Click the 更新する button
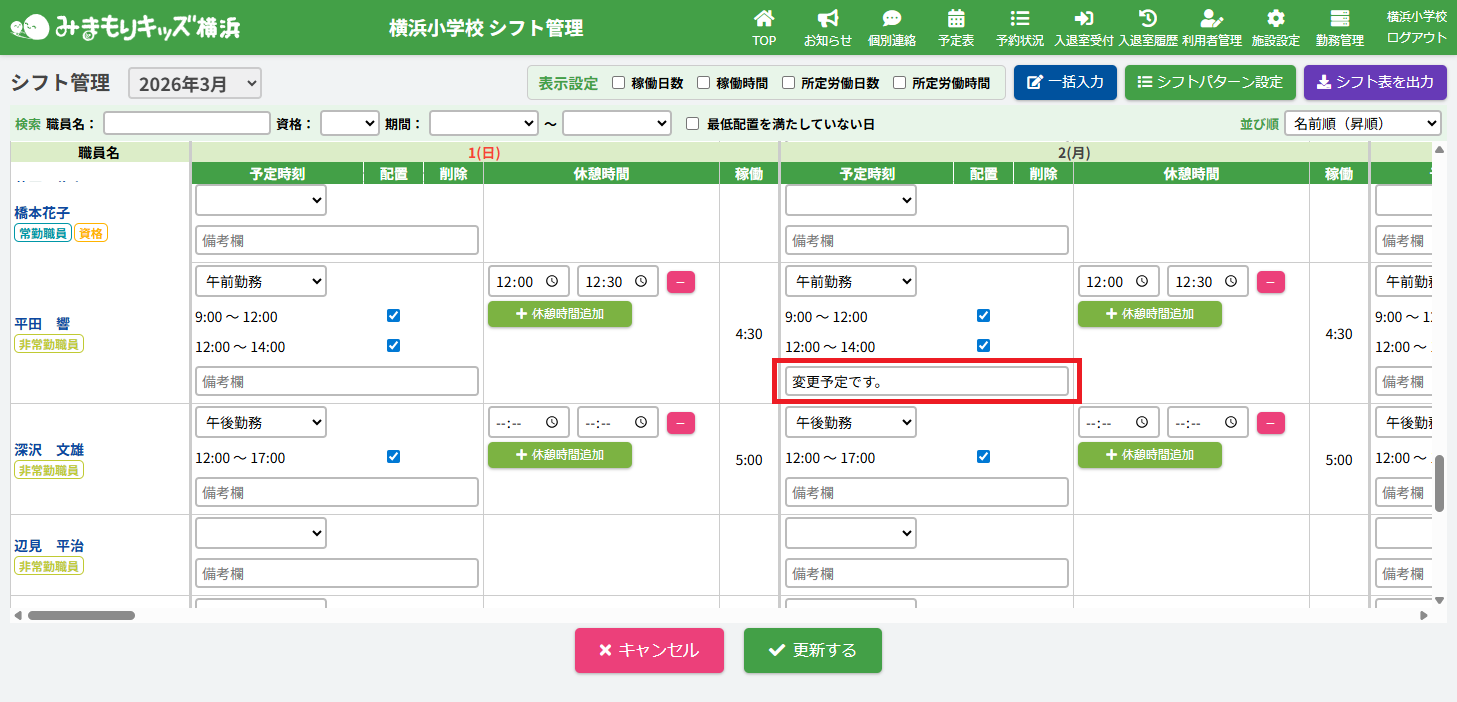The height and width of the screenshot is (702, 1457). tap(812, 650)
